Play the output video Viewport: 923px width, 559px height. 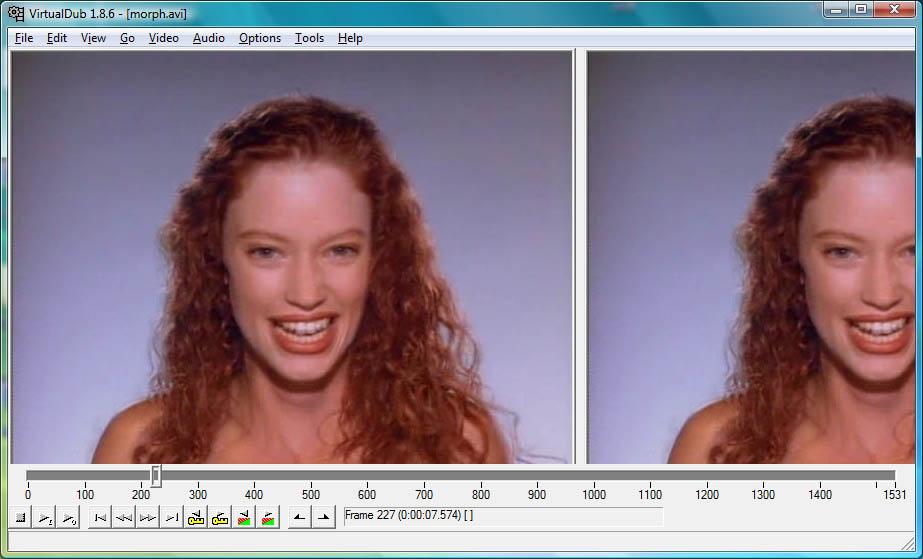click(68, 518)
